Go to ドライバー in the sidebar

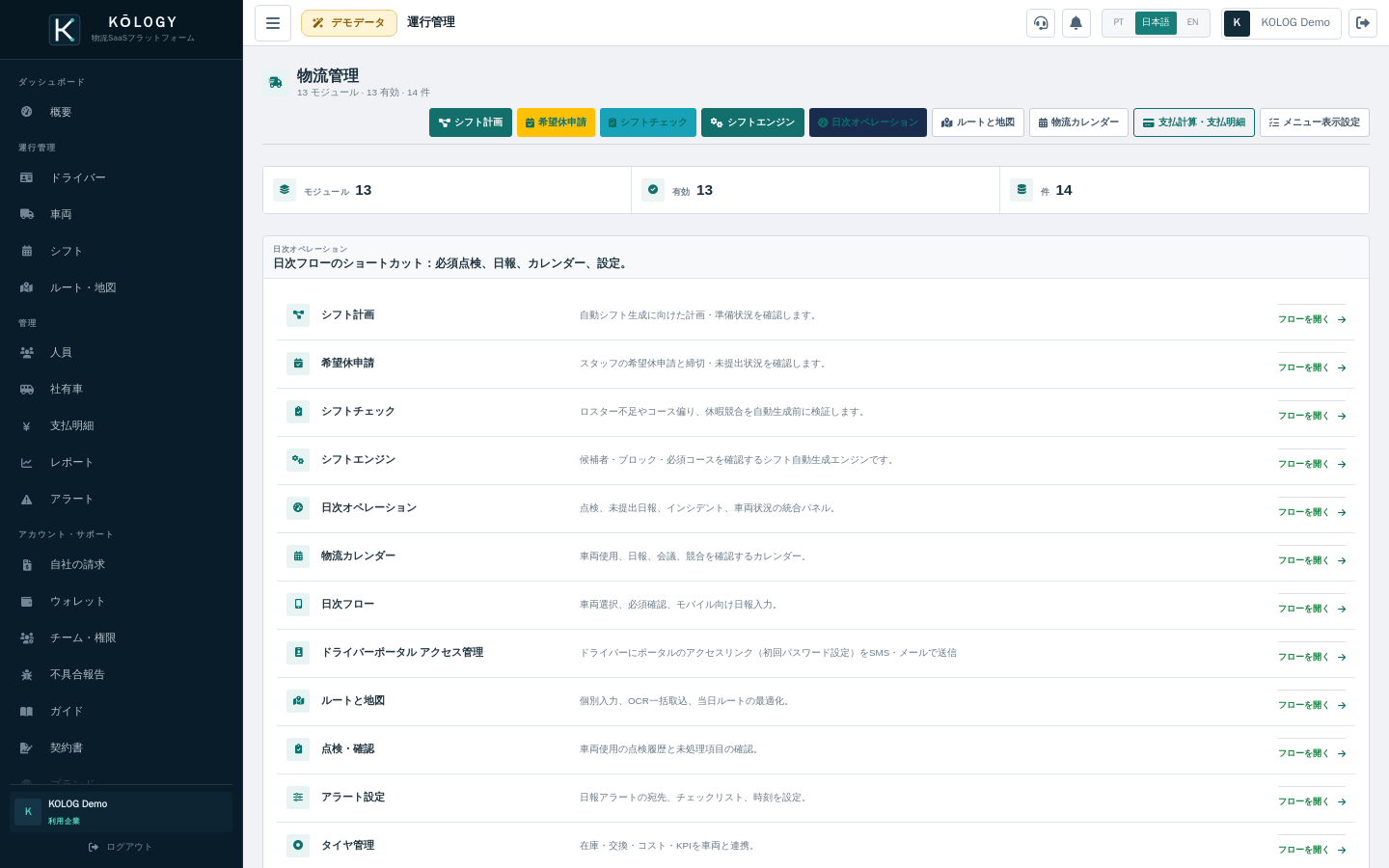tap(122, 177)
